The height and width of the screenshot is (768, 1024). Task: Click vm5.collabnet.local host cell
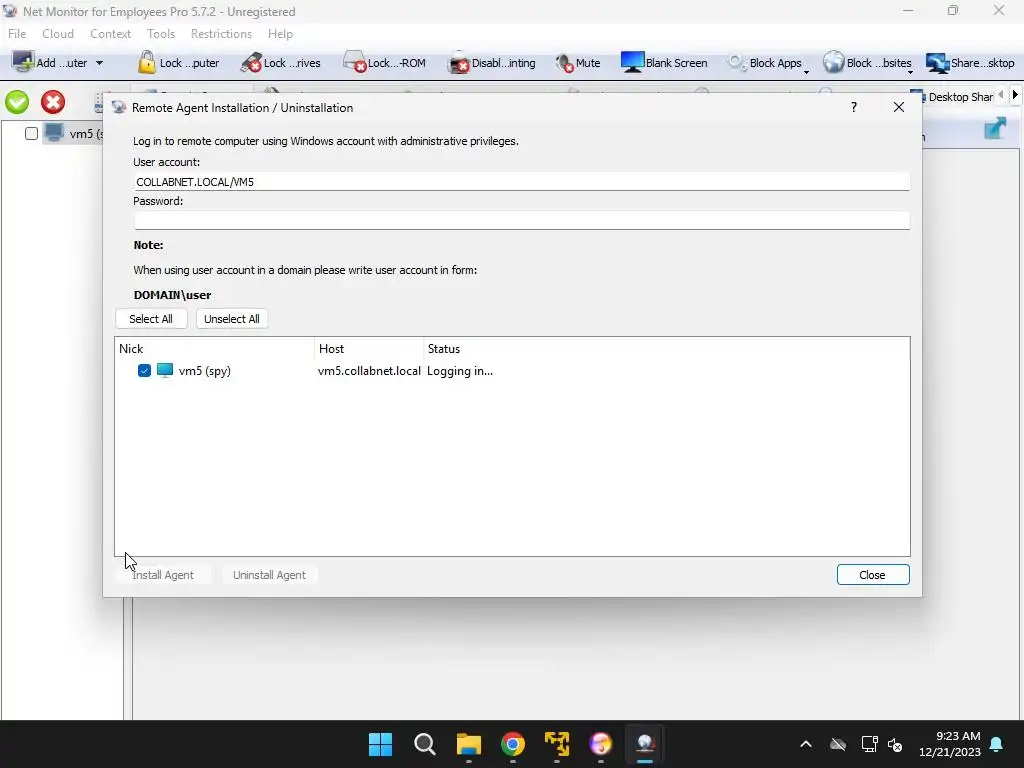(369, 371)
